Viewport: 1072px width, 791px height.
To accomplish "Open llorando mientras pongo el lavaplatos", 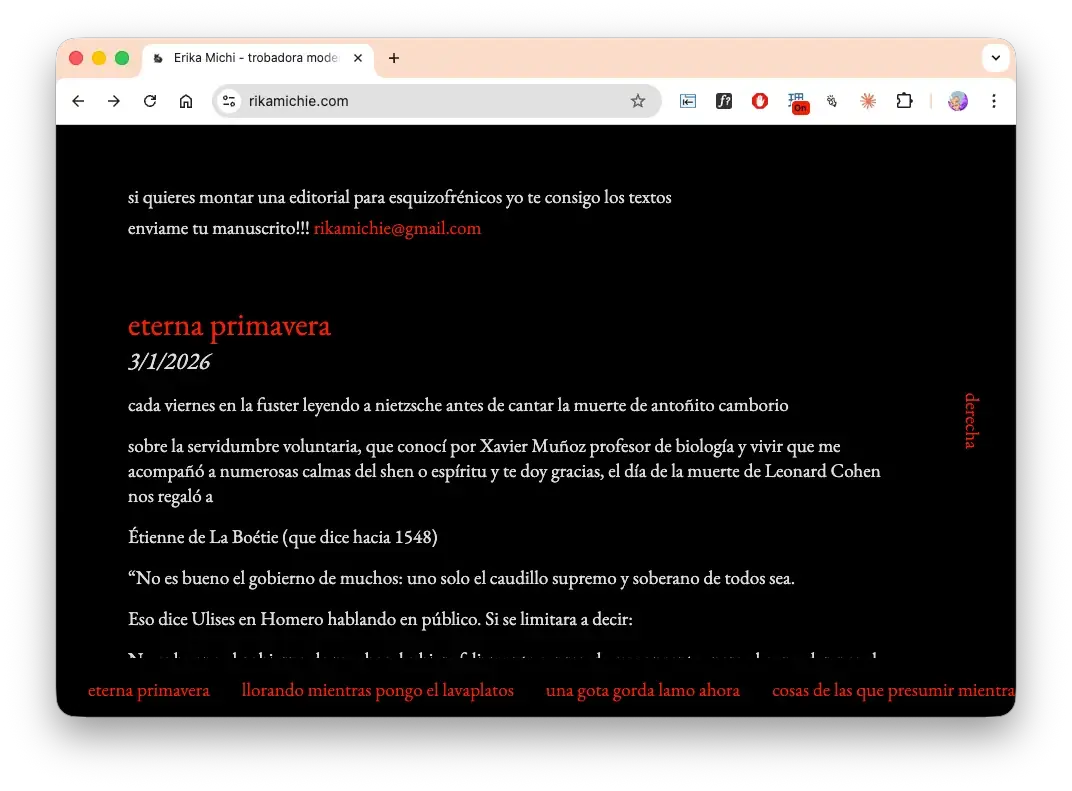I will tap(377, 691).
